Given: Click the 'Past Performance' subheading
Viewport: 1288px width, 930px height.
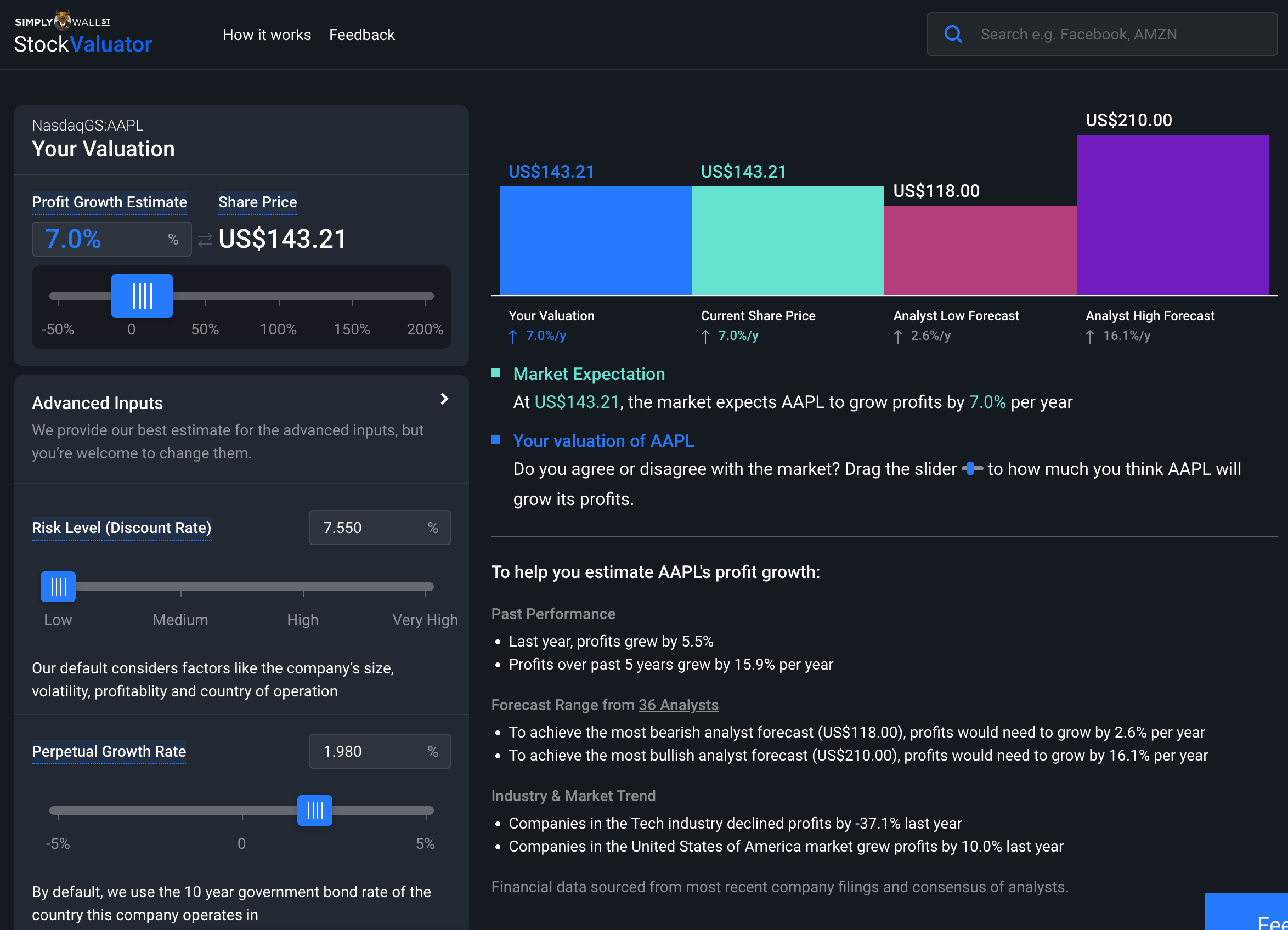Looking at the screenshot, I should (x=553, y=614).
